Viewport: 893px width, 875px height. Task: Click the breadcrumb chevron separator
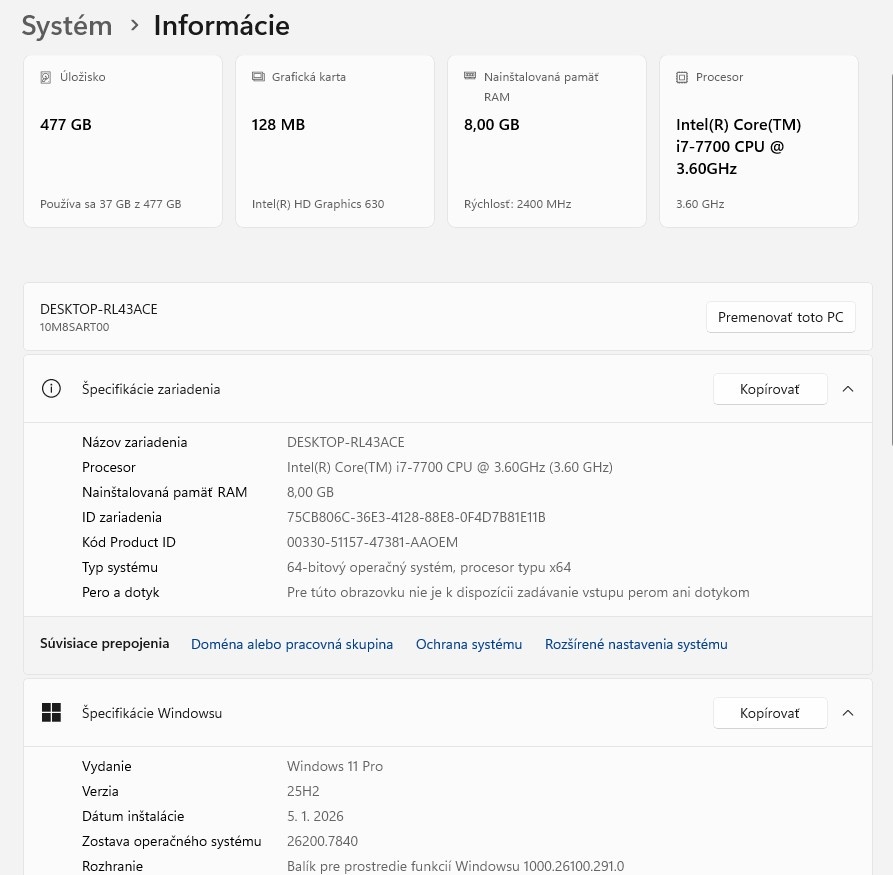[134, 26]
